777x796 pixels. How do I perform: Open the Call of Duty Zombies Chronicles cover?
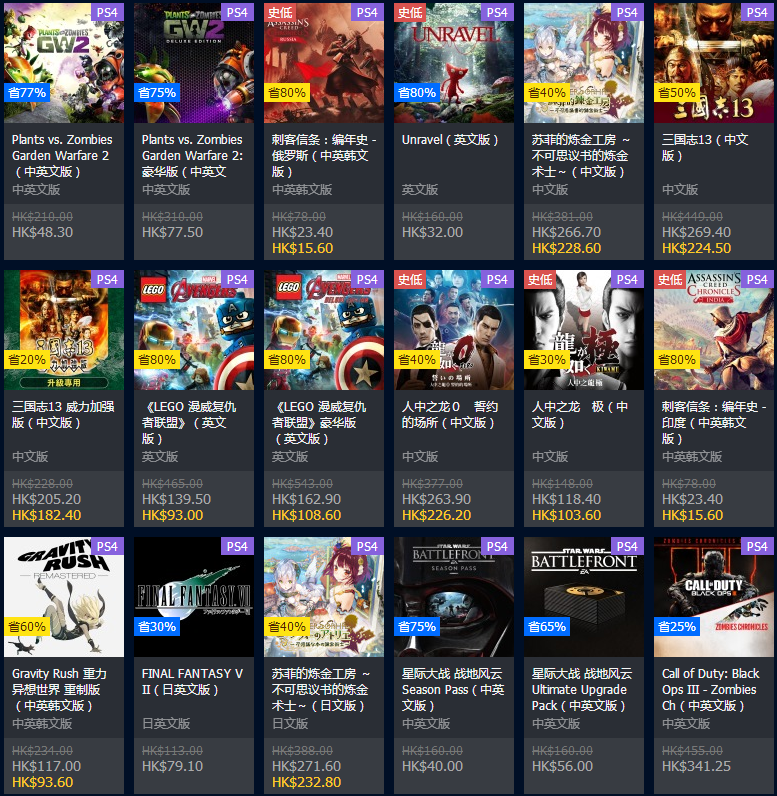click(714, 597)
